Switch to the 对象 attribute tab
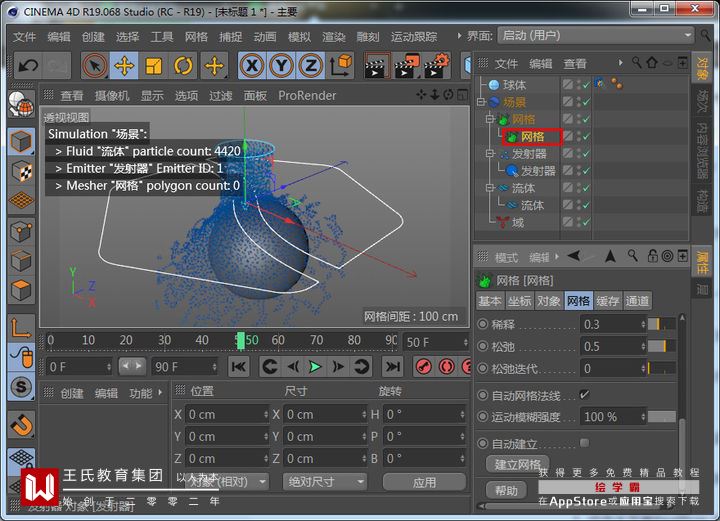720x521 pixels. (x=548, y=301)
